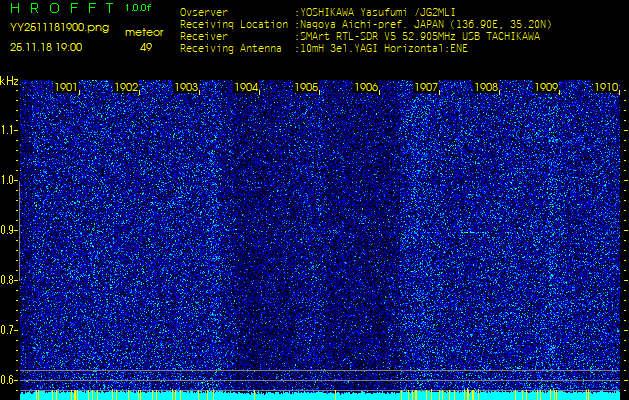Screen dimensions: 629x400
Task: Click the 0.6 frequency axis label
Action: click(9, 380)
